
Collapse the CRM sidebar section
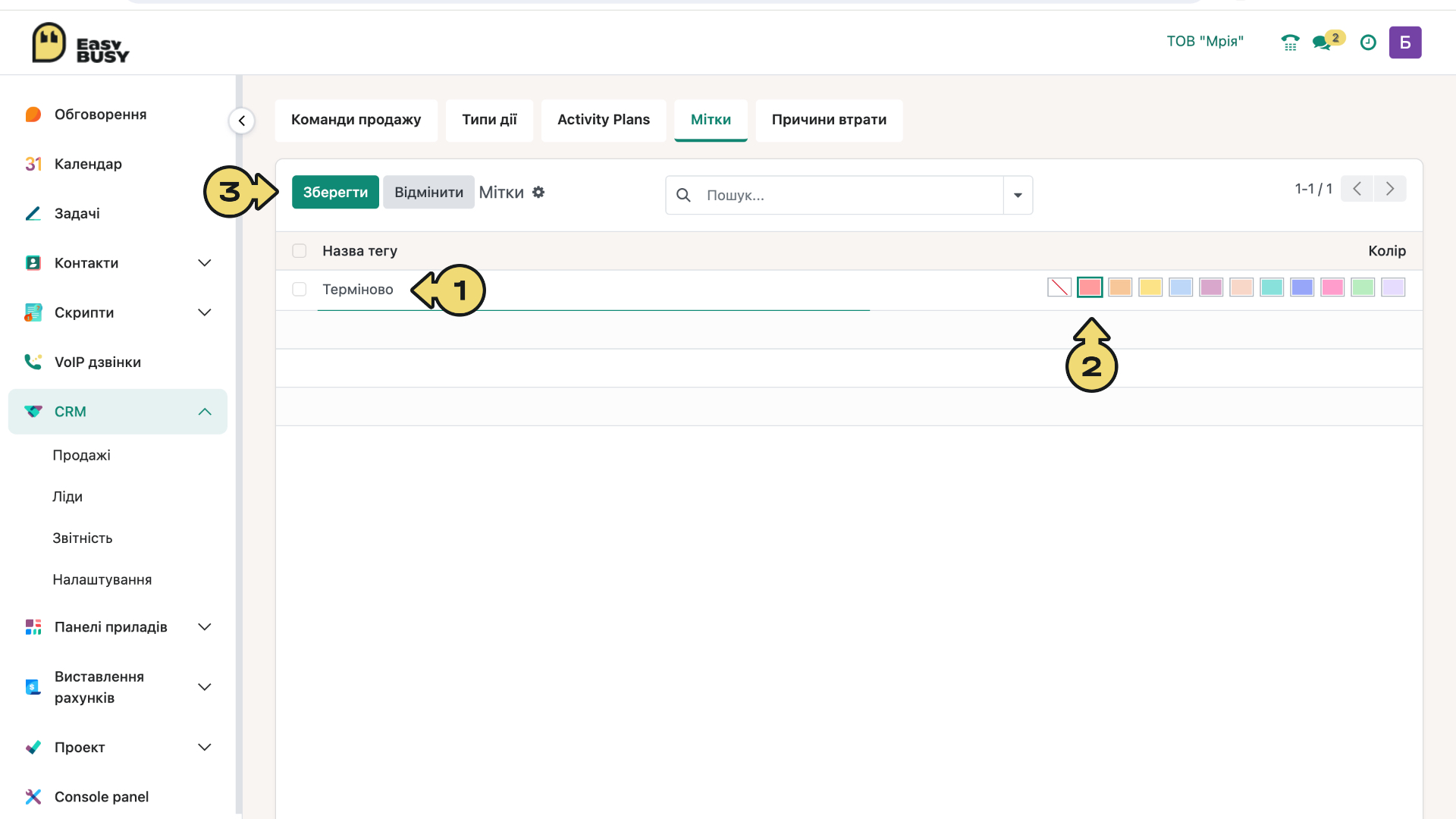pos(204,412)
